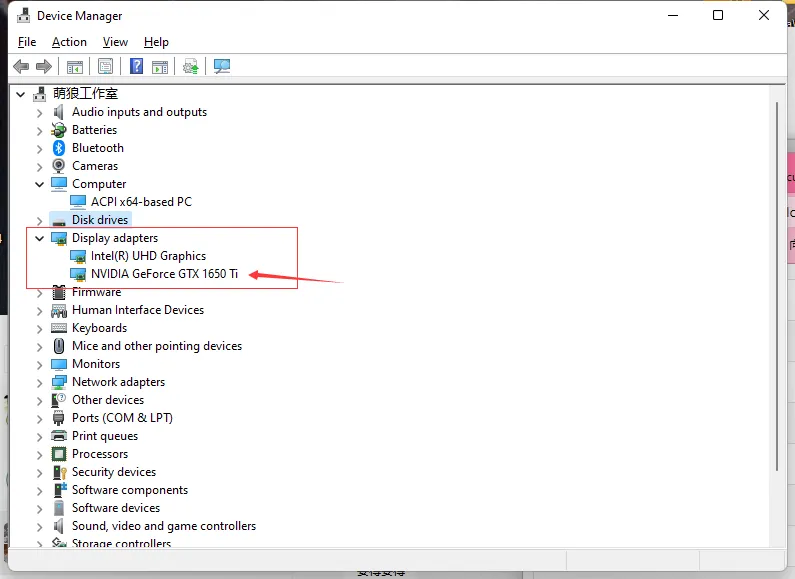
Task: Click the Processors chip icon
Action: (x=59, y=454)
